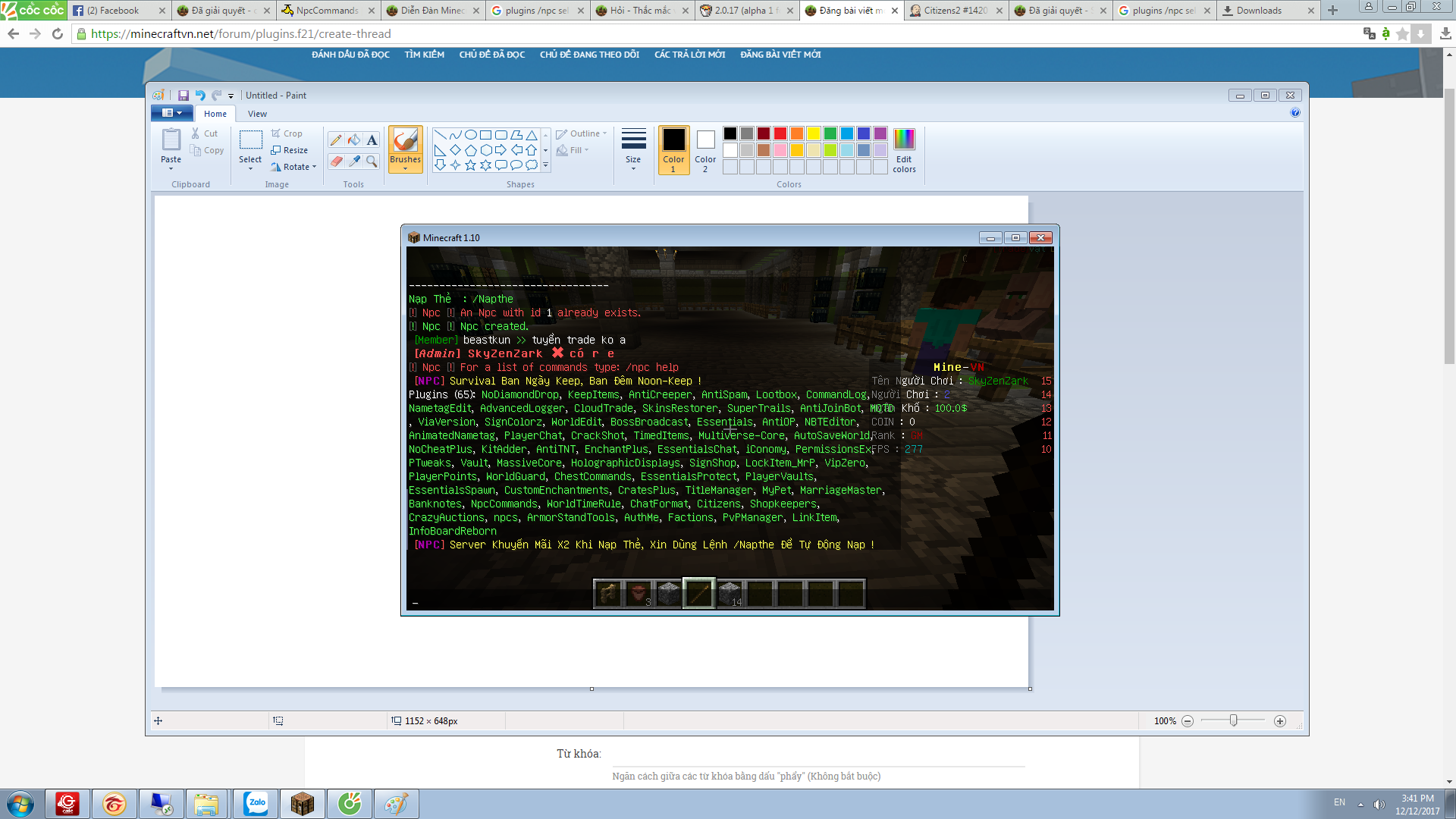Click the Save icon in title bar
This screenshot has width=1456, height=819.
184,96
